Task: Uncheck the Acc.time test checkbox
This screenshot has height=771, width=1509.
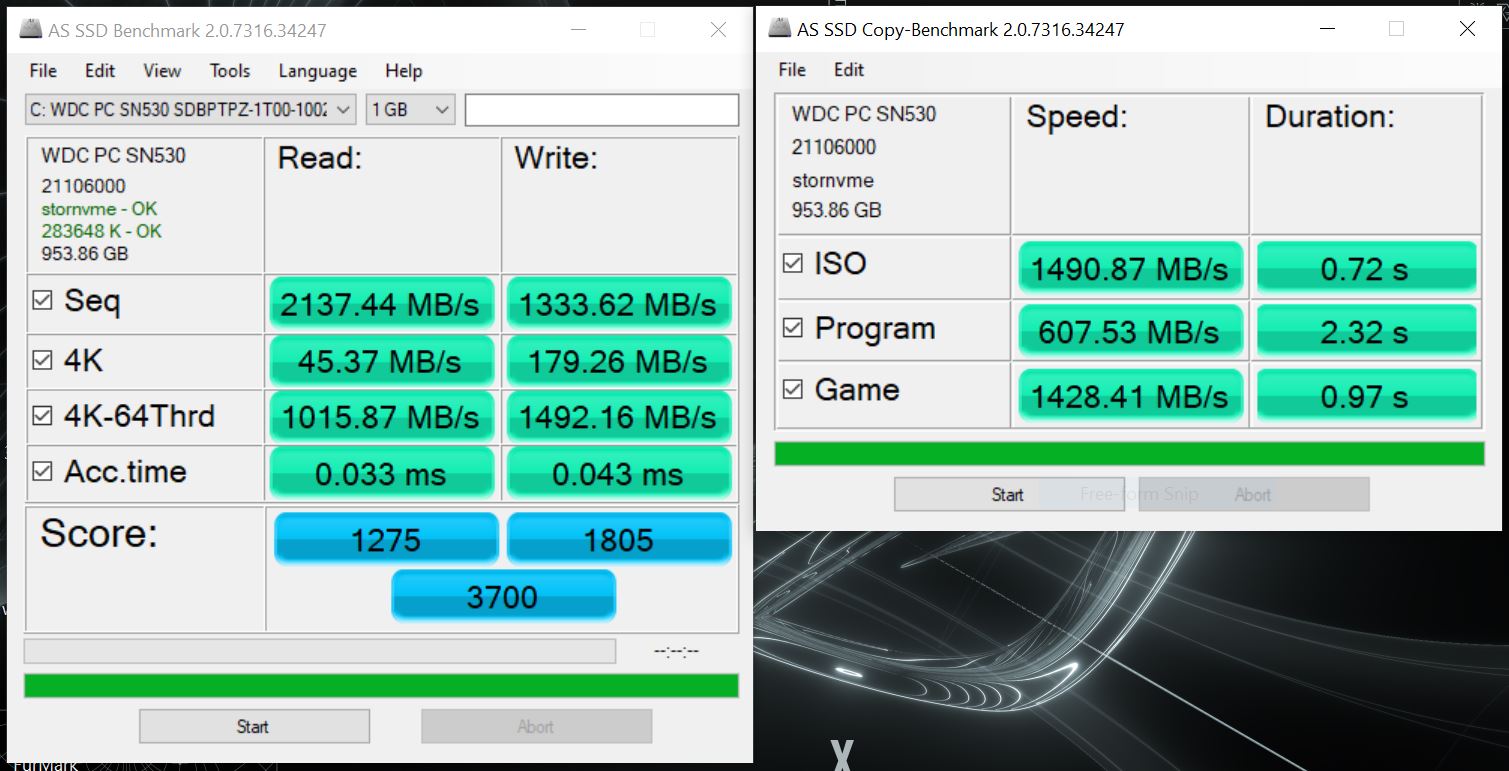Action: click(42, 471)
